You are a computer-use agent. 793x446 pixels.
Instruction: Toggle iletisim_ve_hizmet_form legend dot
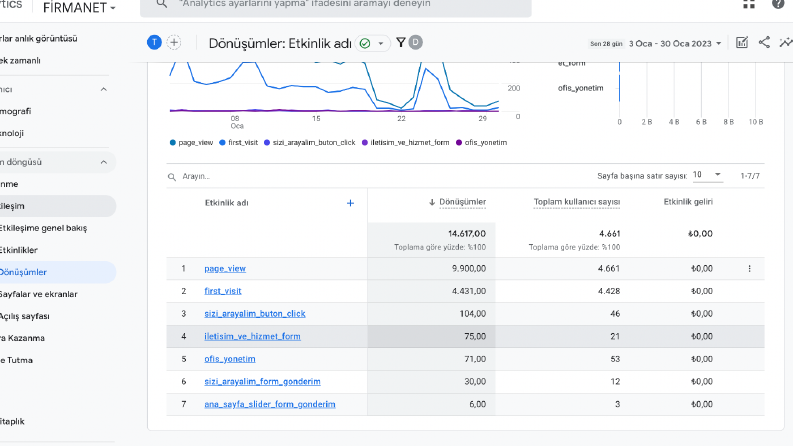coord(365,143)
